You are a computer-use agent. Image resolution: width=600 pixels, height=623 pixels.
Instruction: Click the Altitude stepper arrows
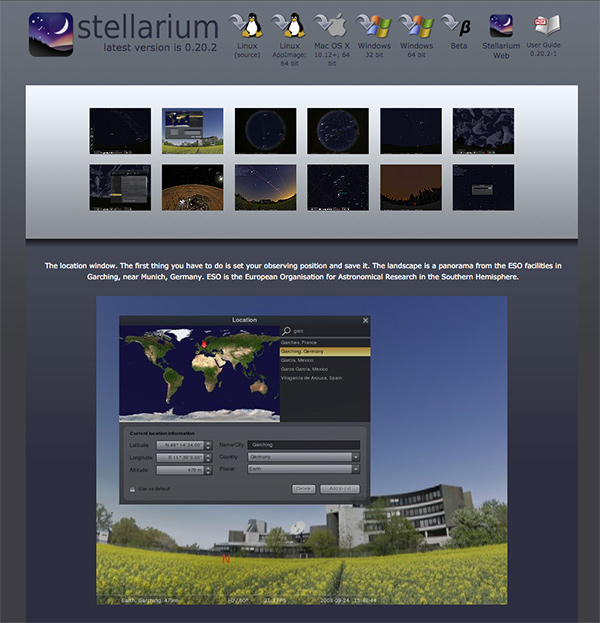pos(209,470)
